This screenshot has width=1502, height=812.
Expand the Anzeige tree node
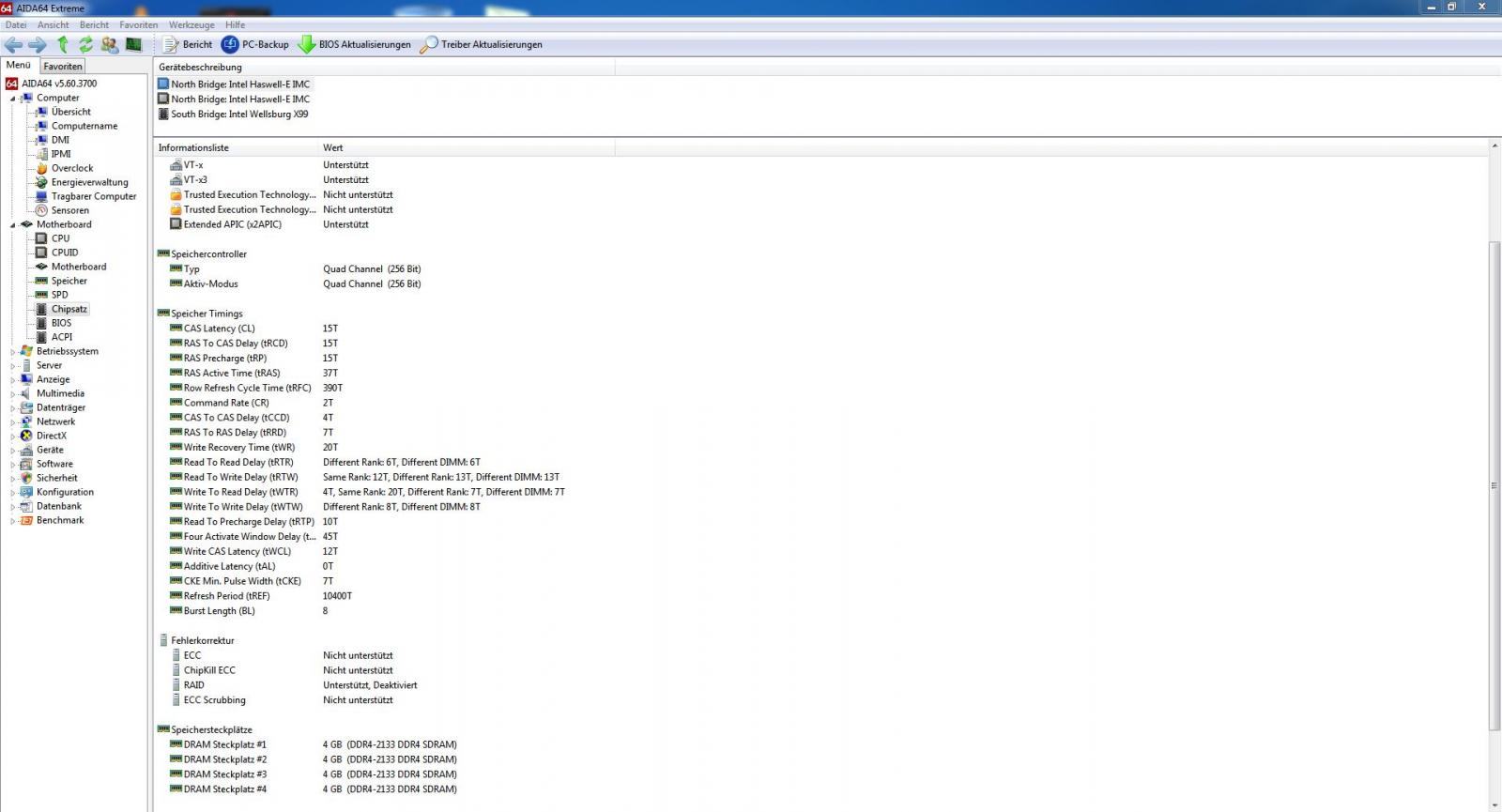tap(13, 379)
